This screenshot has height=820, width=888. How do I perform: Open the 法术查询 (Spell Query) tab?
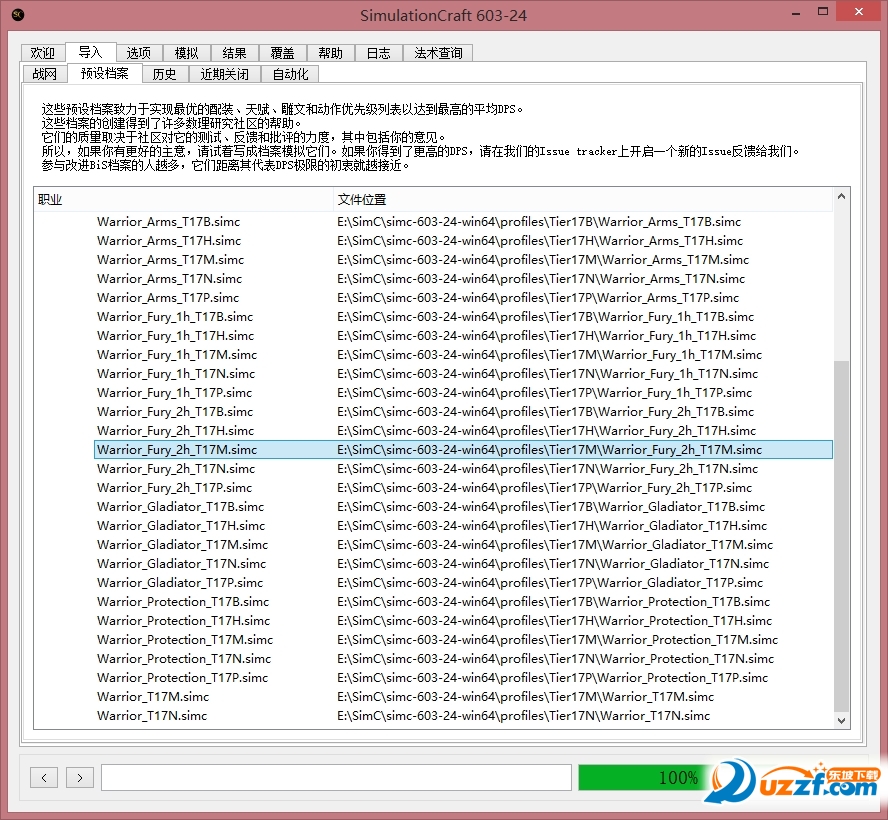438,52
